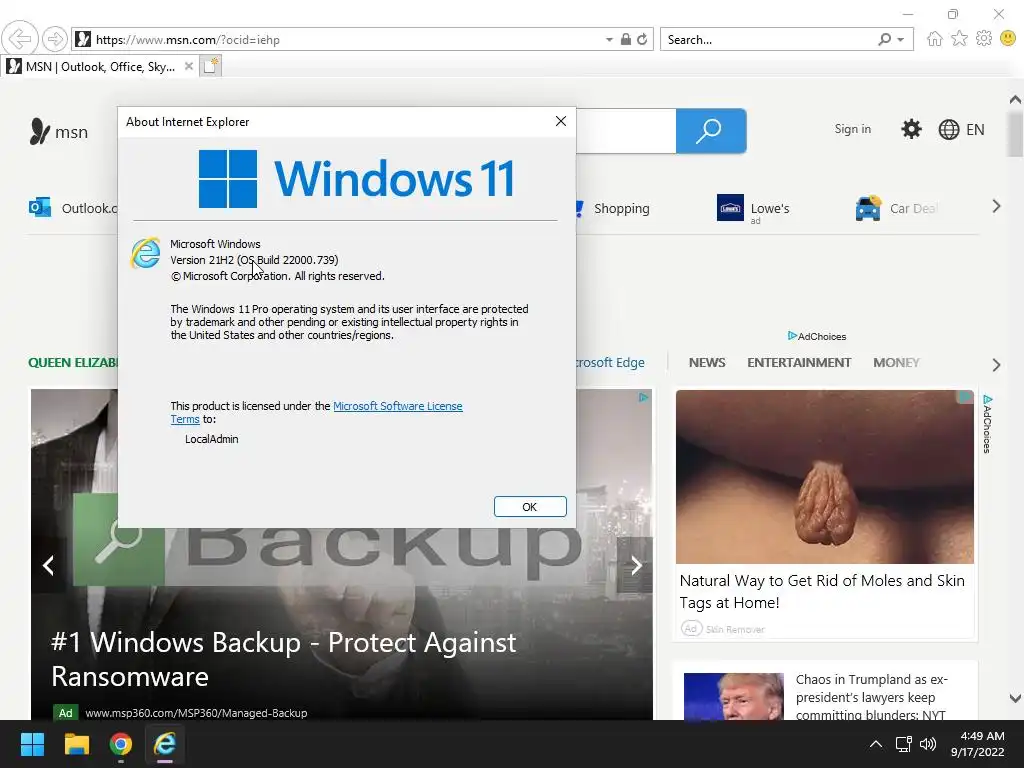Open the IE Tools gear icon
The height and width of the screenshot is (768, 1024).
pos(984,39)
